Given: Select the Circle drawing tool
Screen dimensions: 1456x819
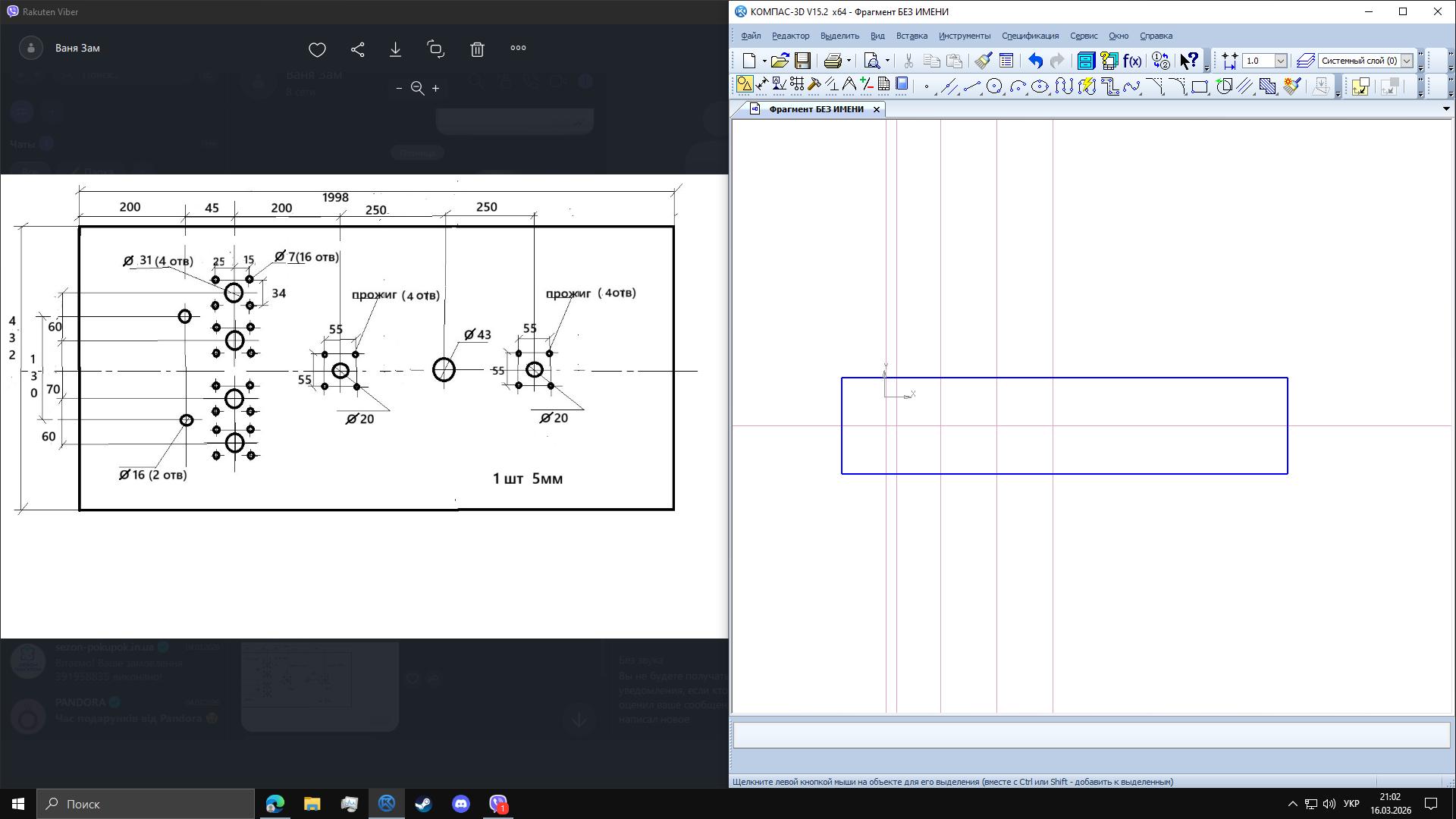Looking at the screenshot, I should click(994, 86).
